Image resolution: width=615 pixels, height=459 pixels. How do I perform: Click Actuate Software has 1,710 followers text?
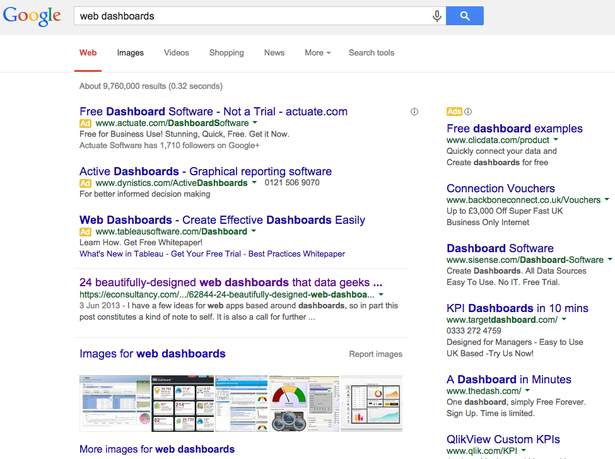[x=169, y=146]
